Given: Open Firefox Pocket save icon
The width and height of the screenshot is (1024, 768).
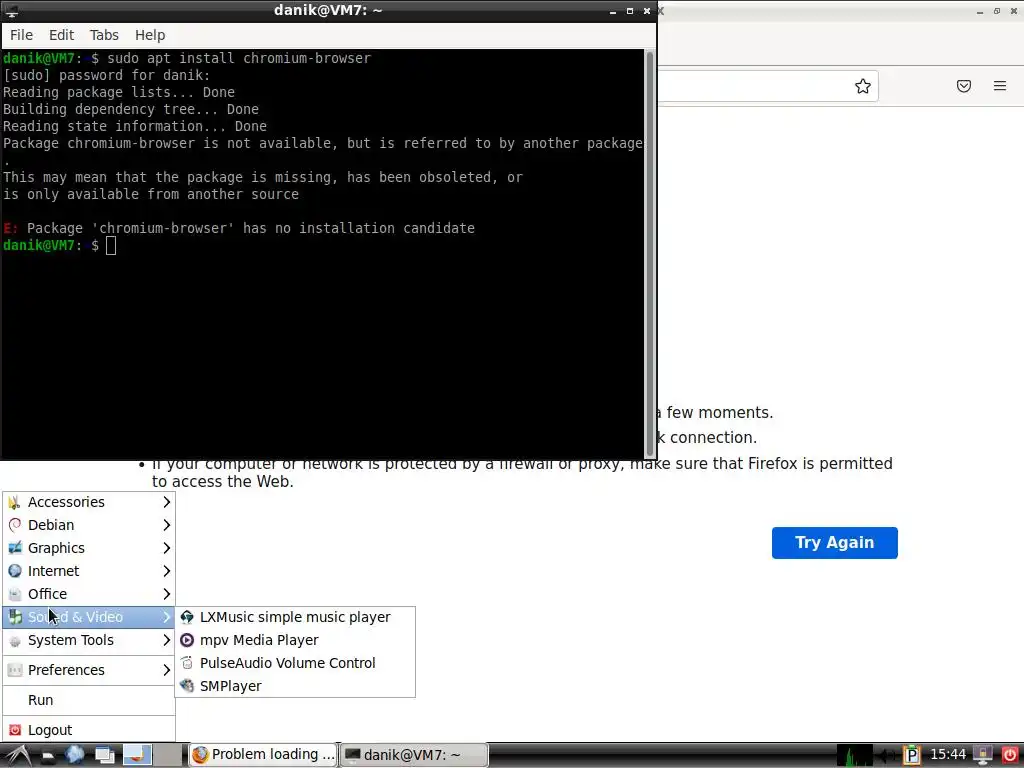Looking at the screenshot, I should click(964, 86).
